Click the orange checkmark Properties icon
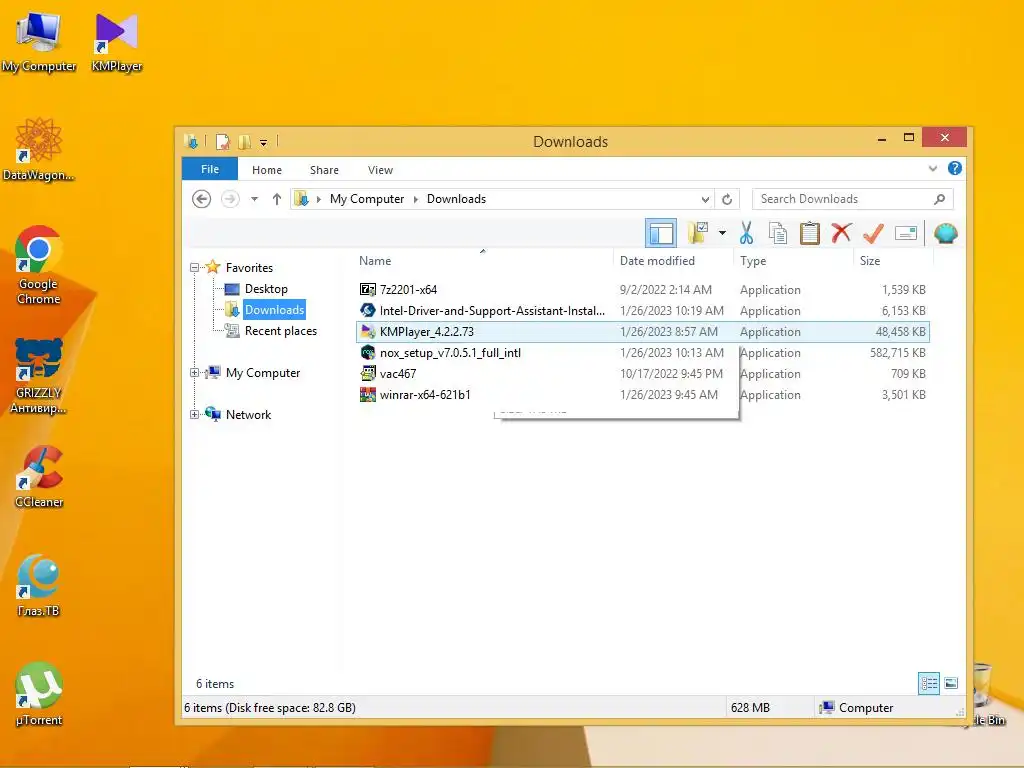Image resolution: width=1024 pixels, height=768 pixels. pos(873,232)
